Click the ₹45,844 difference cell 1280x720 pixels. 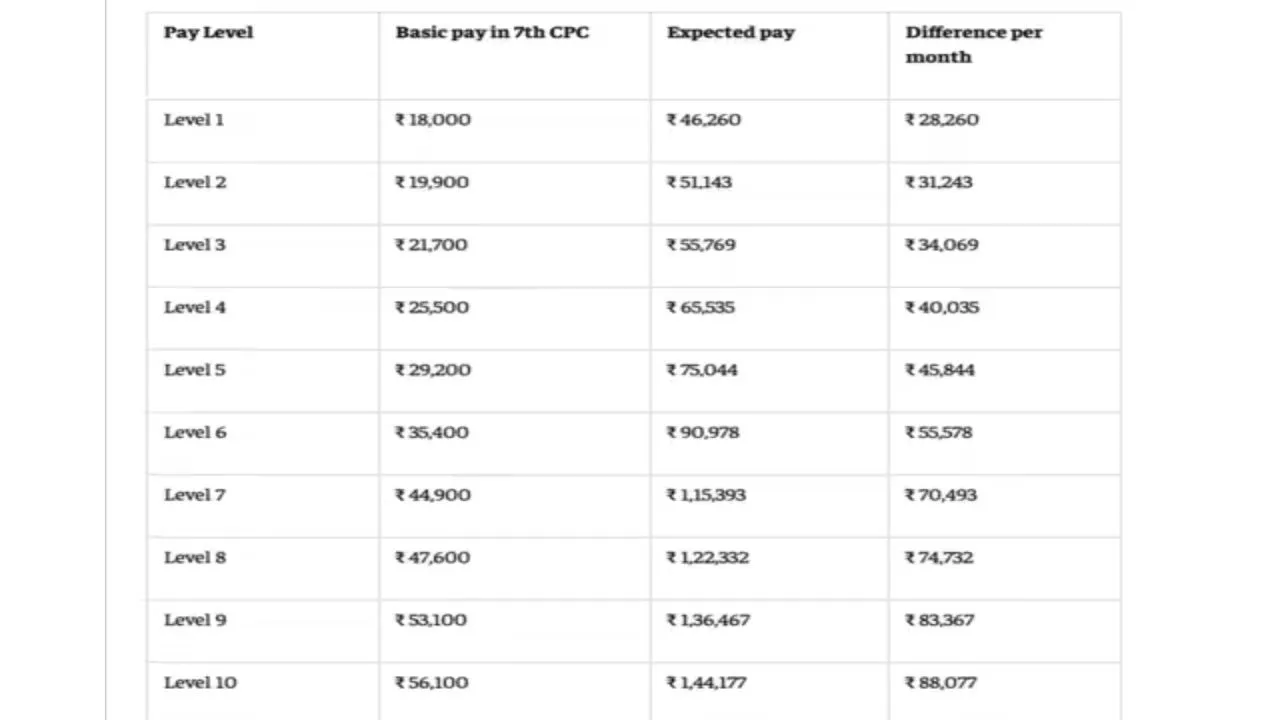[x=940, y=370]
